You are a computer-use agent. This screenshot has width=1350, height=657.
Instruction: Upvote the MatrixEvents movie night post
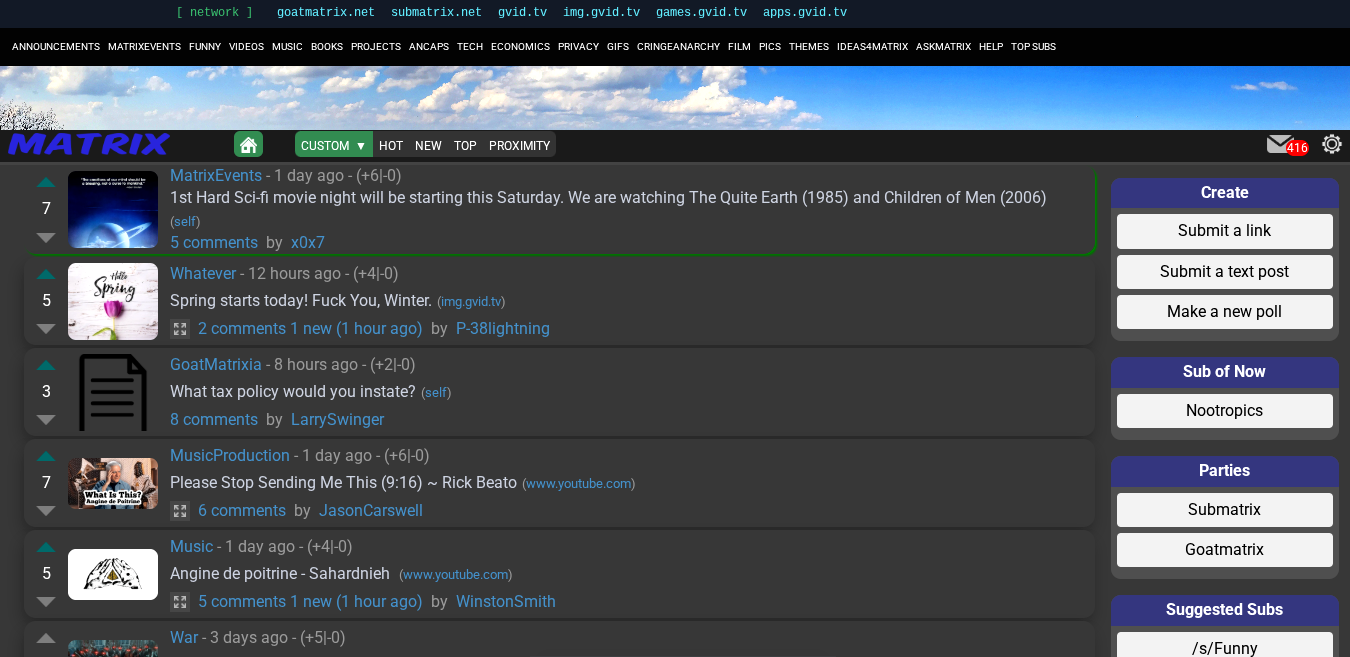(46, 183)
